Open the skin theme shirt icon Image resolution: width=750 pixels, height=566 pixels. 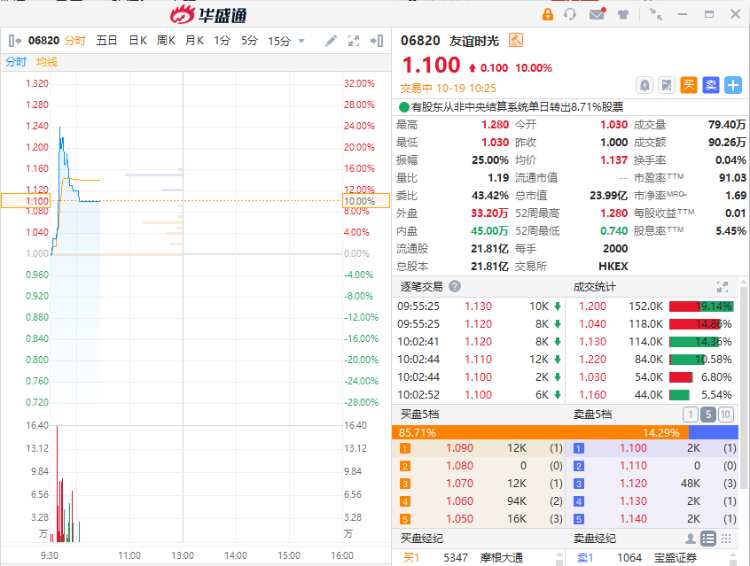tap(622, 14)
